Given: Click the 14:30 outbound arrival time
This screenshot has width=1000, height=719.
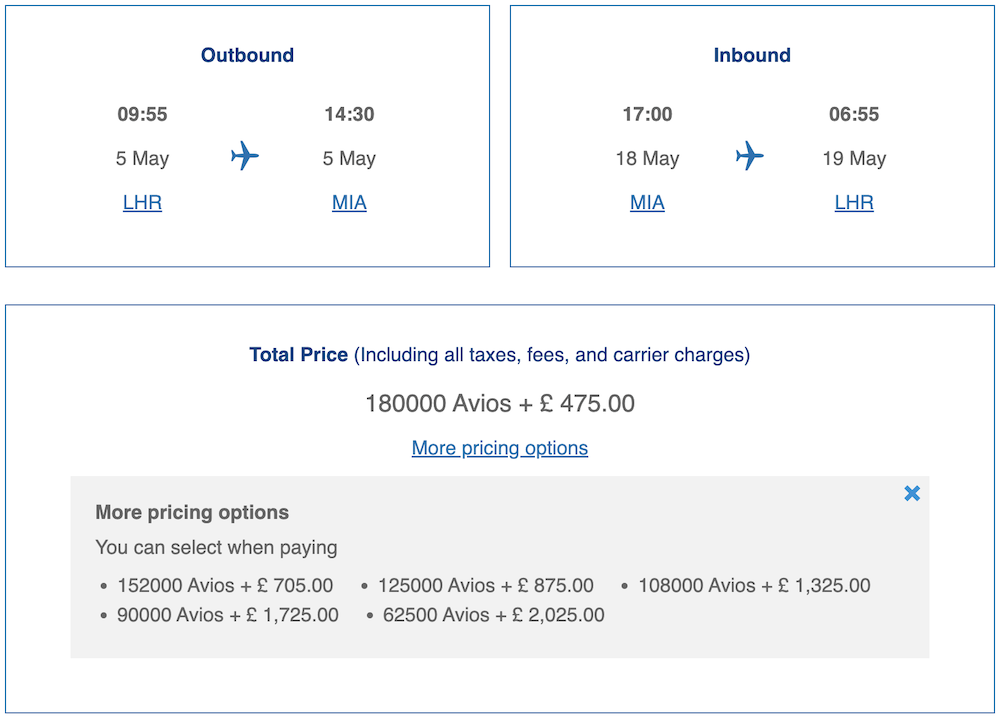Looking at the screenshot, I should [x=349, y=114].
